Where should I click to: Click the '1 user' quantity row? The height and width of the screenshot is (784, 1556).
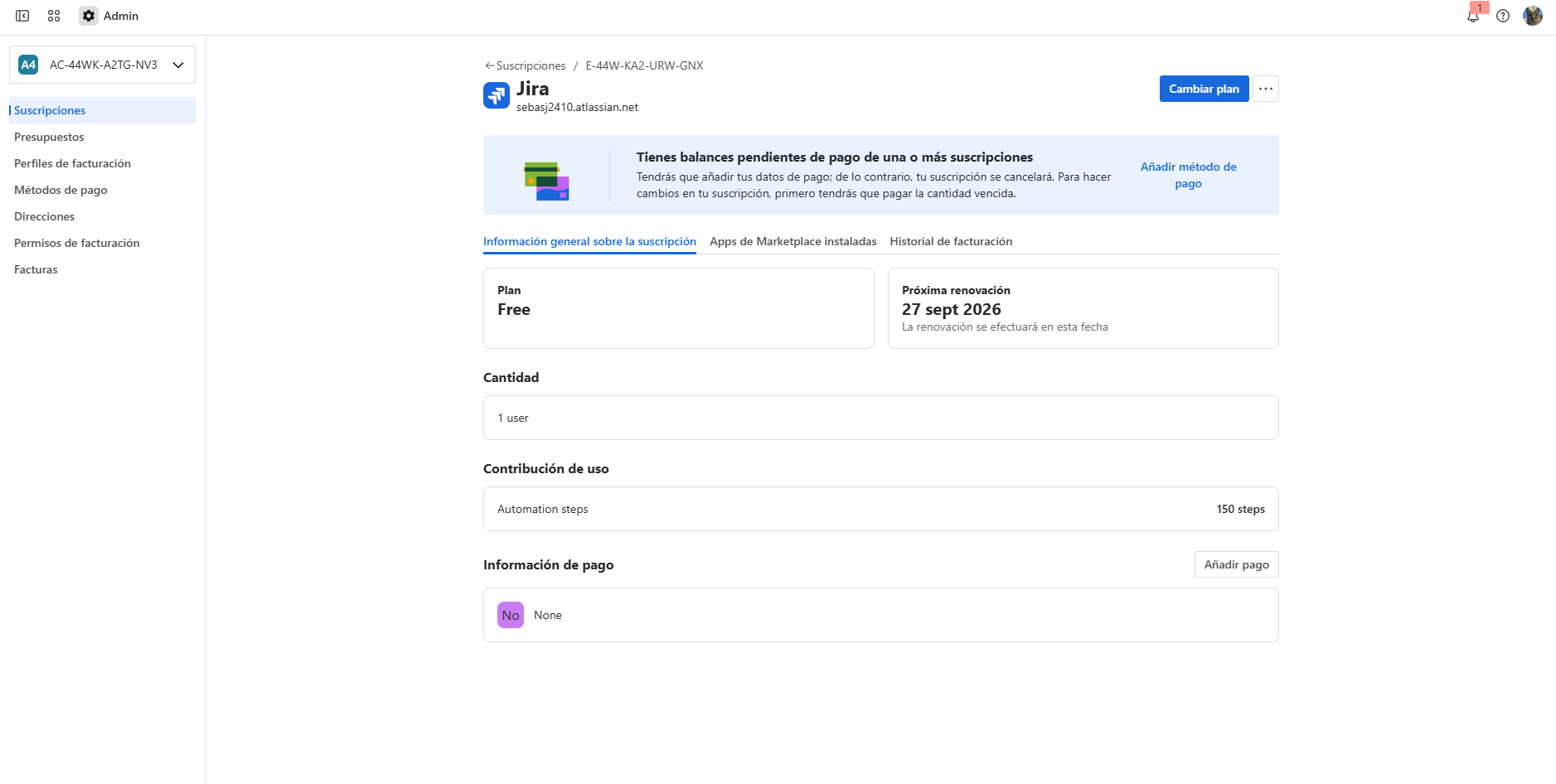click(x=880, y=418)
